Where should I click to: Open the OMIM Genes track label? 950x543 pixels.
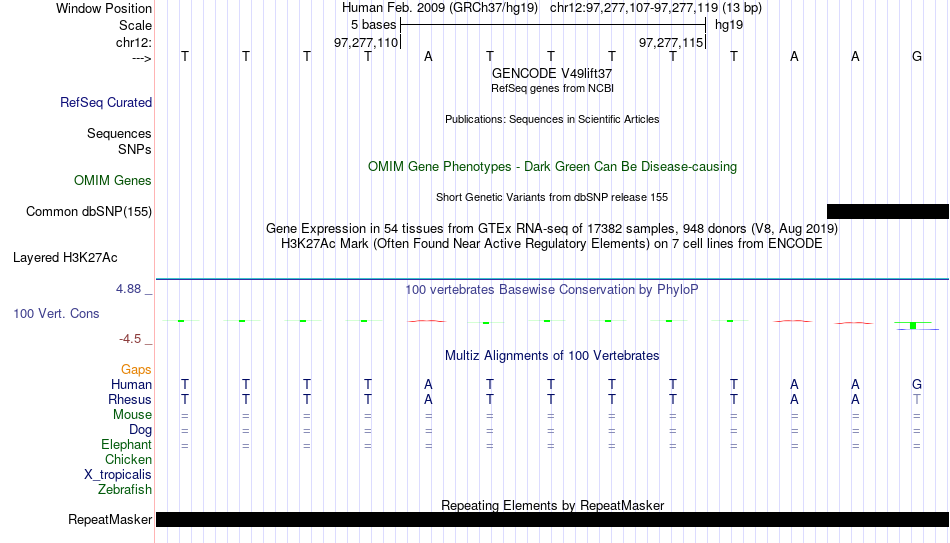[113, 181]
